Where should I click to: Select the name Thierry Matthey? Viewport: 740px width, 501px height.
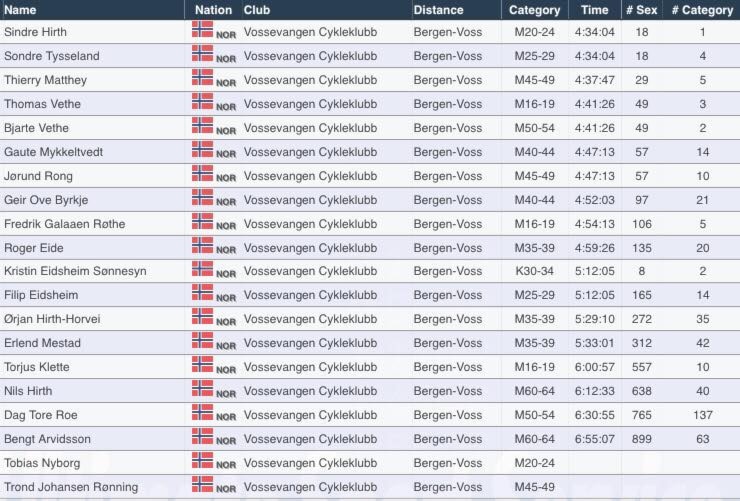[45, 80]
